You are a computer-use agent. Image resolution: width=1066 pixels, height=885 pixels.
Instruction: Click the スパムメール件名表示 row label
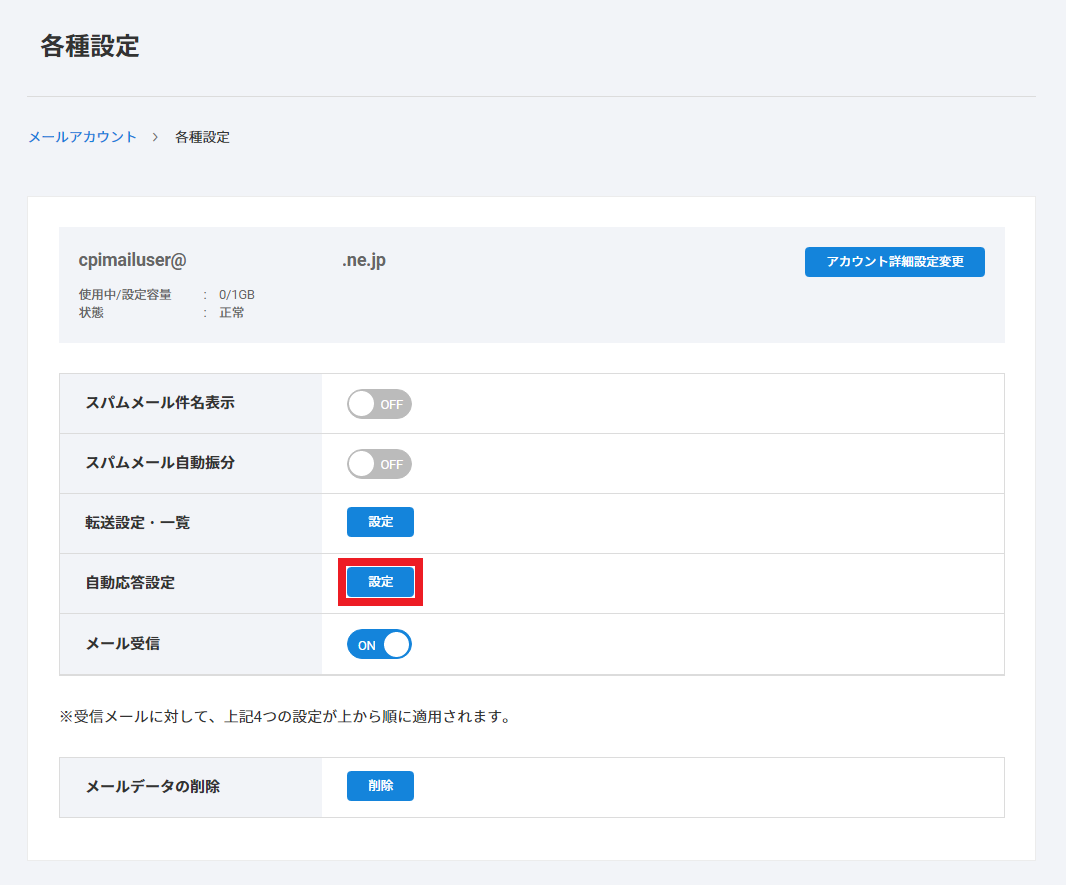pos(160,403)
